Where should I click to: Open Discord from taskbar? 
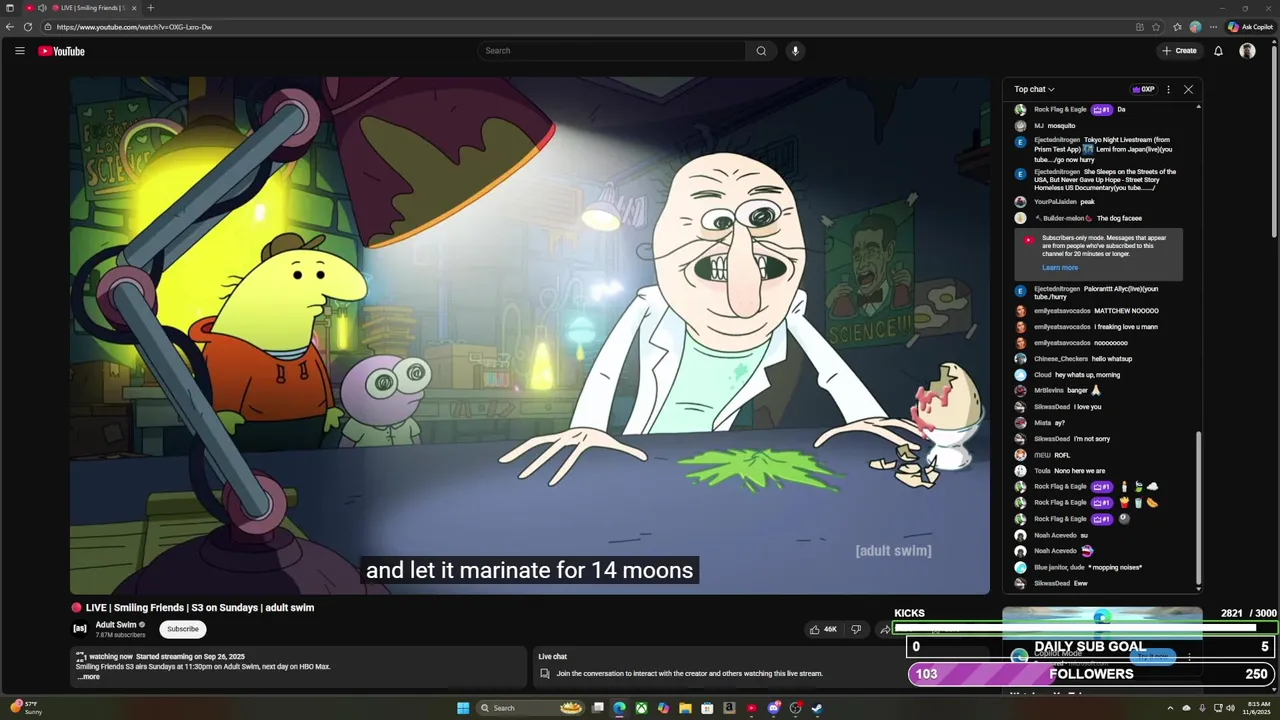774,708
